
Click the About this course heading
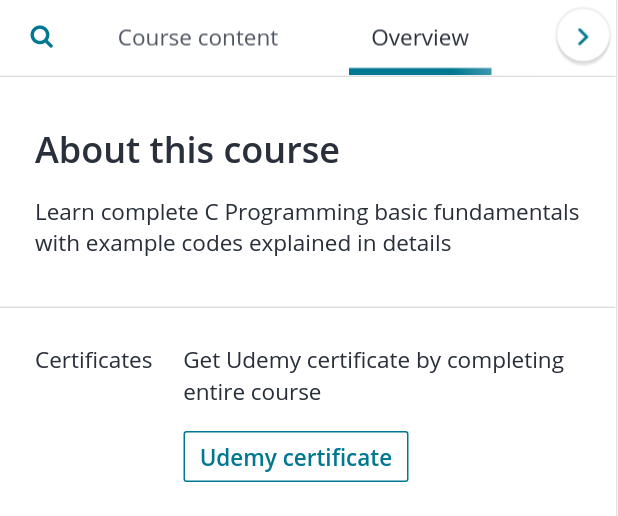[x=187, y=150]
